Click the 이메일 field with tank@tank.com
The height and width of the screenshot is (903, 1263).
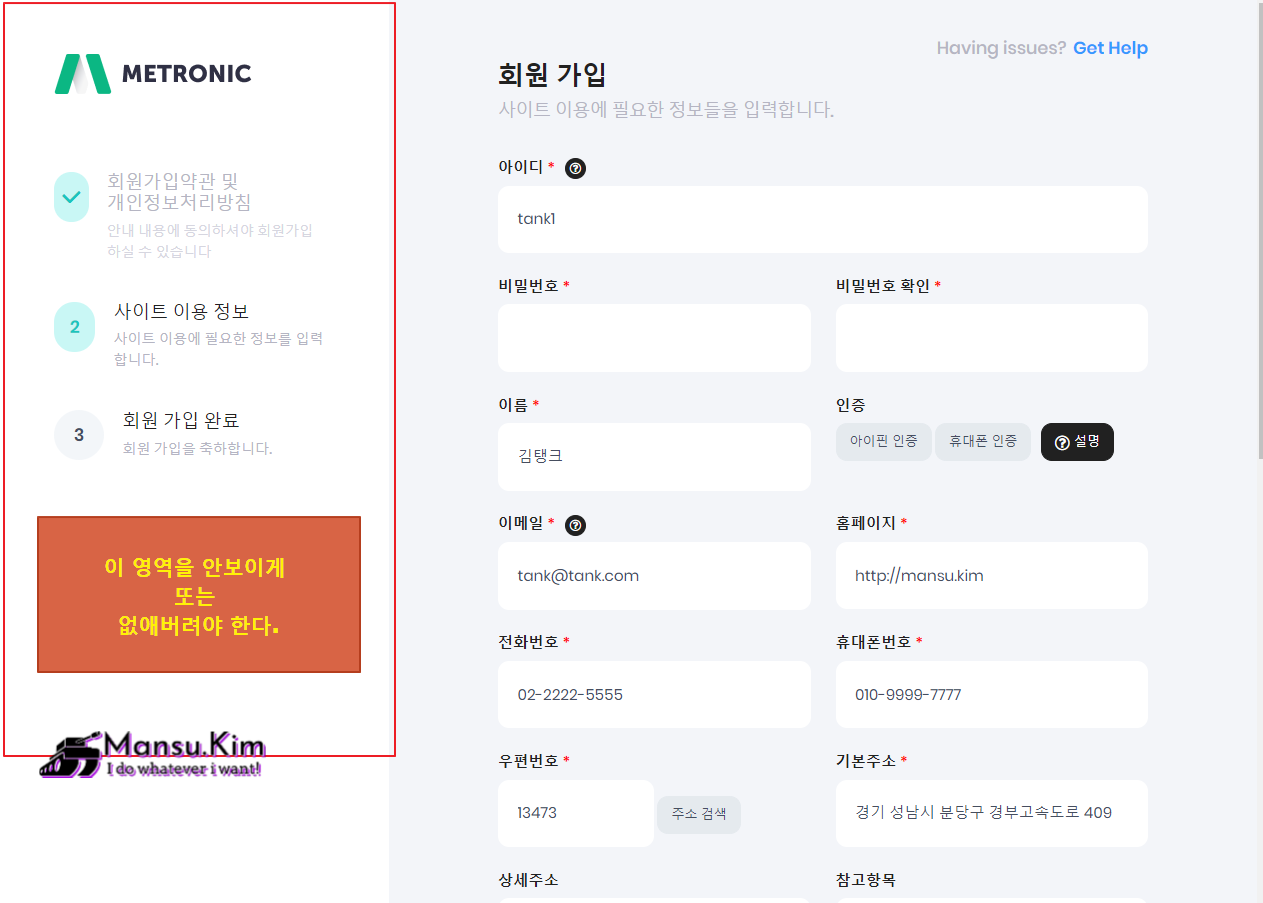[654, 576]
